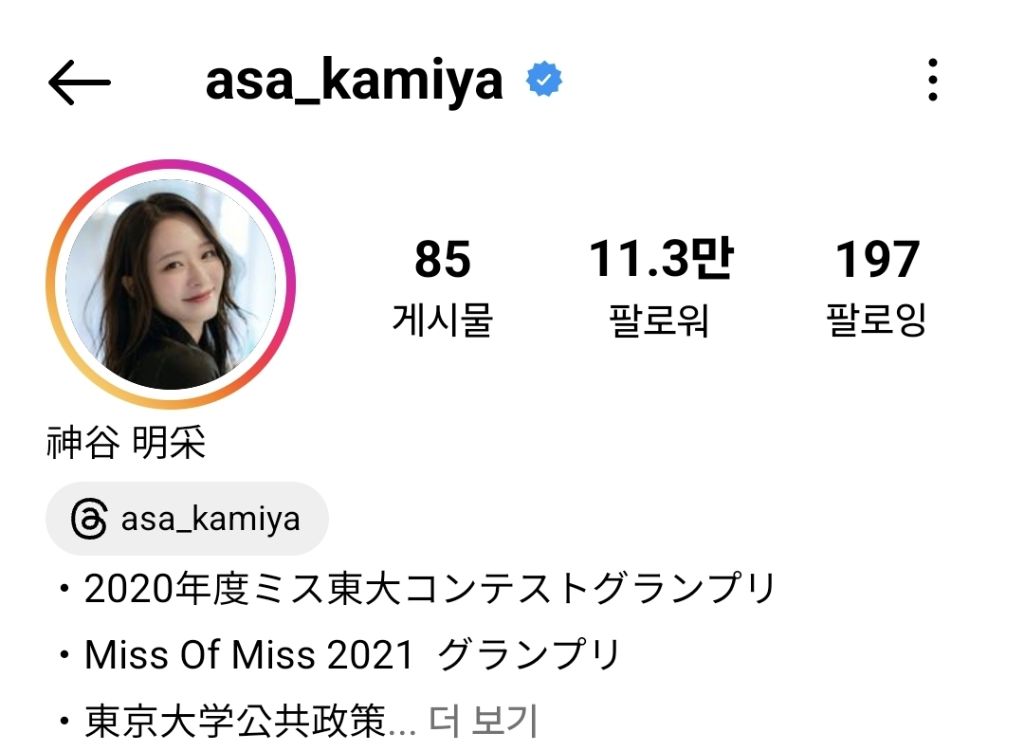Tap the 85 posts count
Image resolution: width=1024 pixels, height=751 pixels.
442,259
